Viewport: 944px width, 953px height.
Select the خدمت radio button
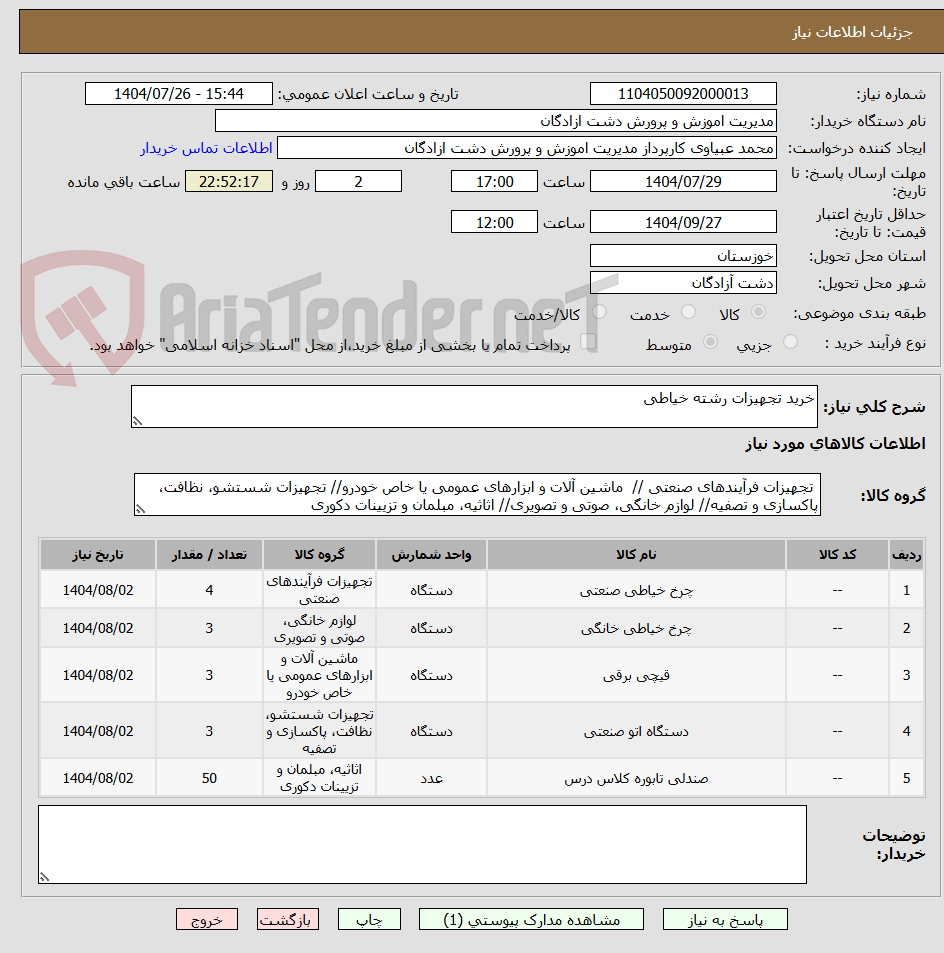(687, 312)
